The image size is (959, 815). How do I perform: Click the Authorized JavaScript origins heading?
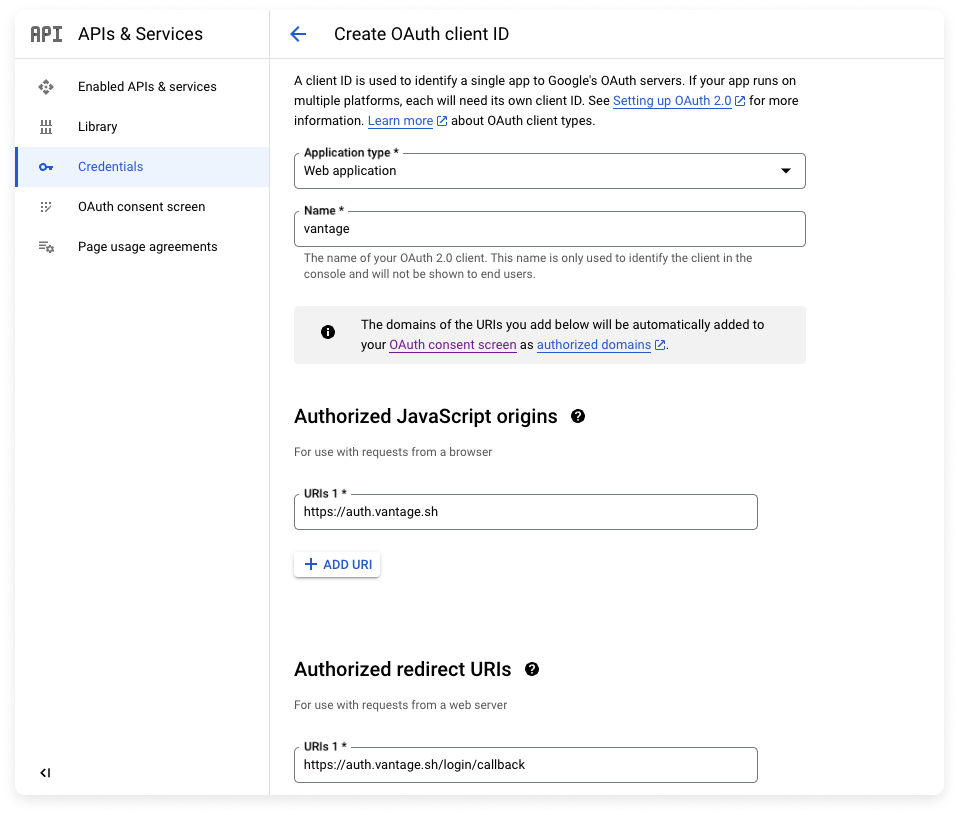point(426,416)
